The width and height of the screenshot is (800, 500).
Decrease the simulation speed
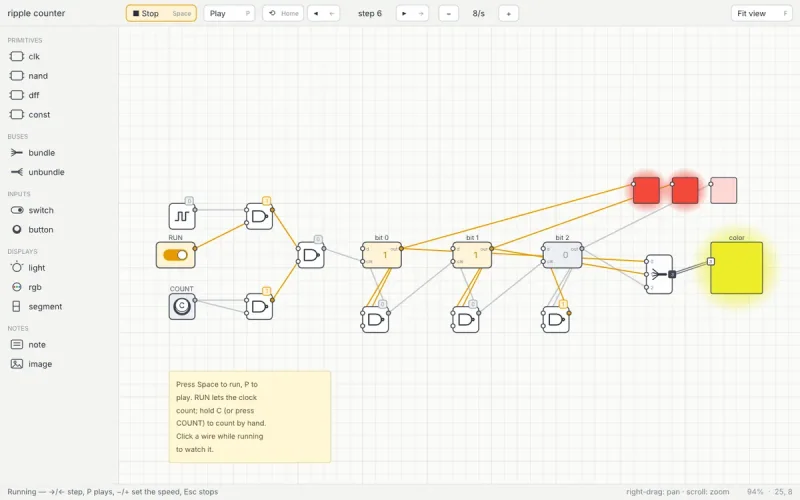click(x=448, y=13)
